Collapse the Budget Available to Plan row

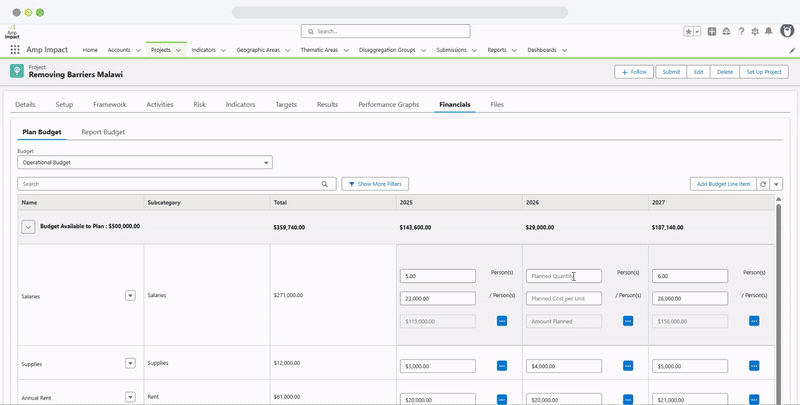tap(28, 227)
